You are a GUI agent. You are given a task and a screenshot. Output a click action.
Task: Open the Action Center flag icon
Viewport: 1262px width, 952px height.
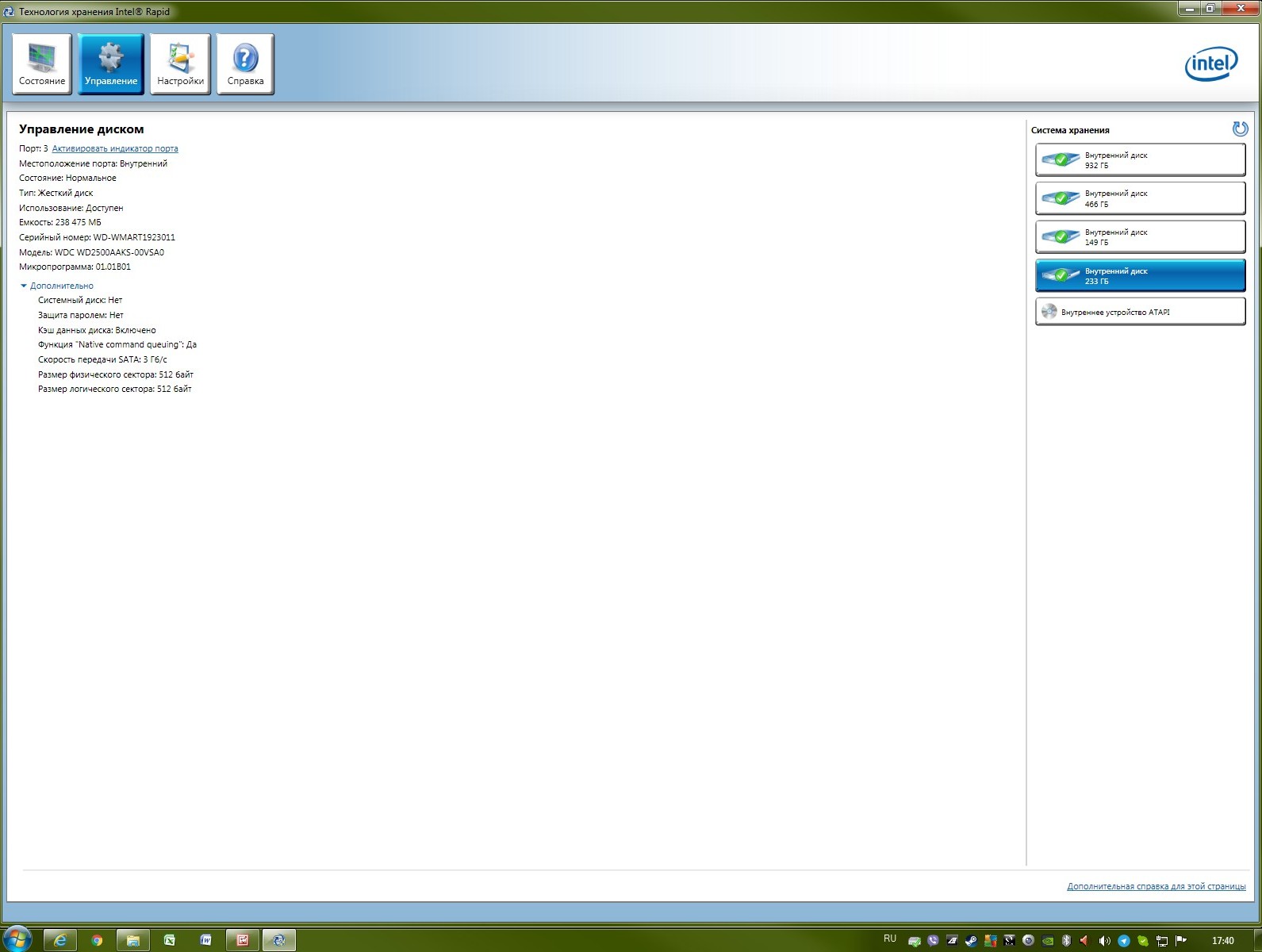[x=1180, y=940]
